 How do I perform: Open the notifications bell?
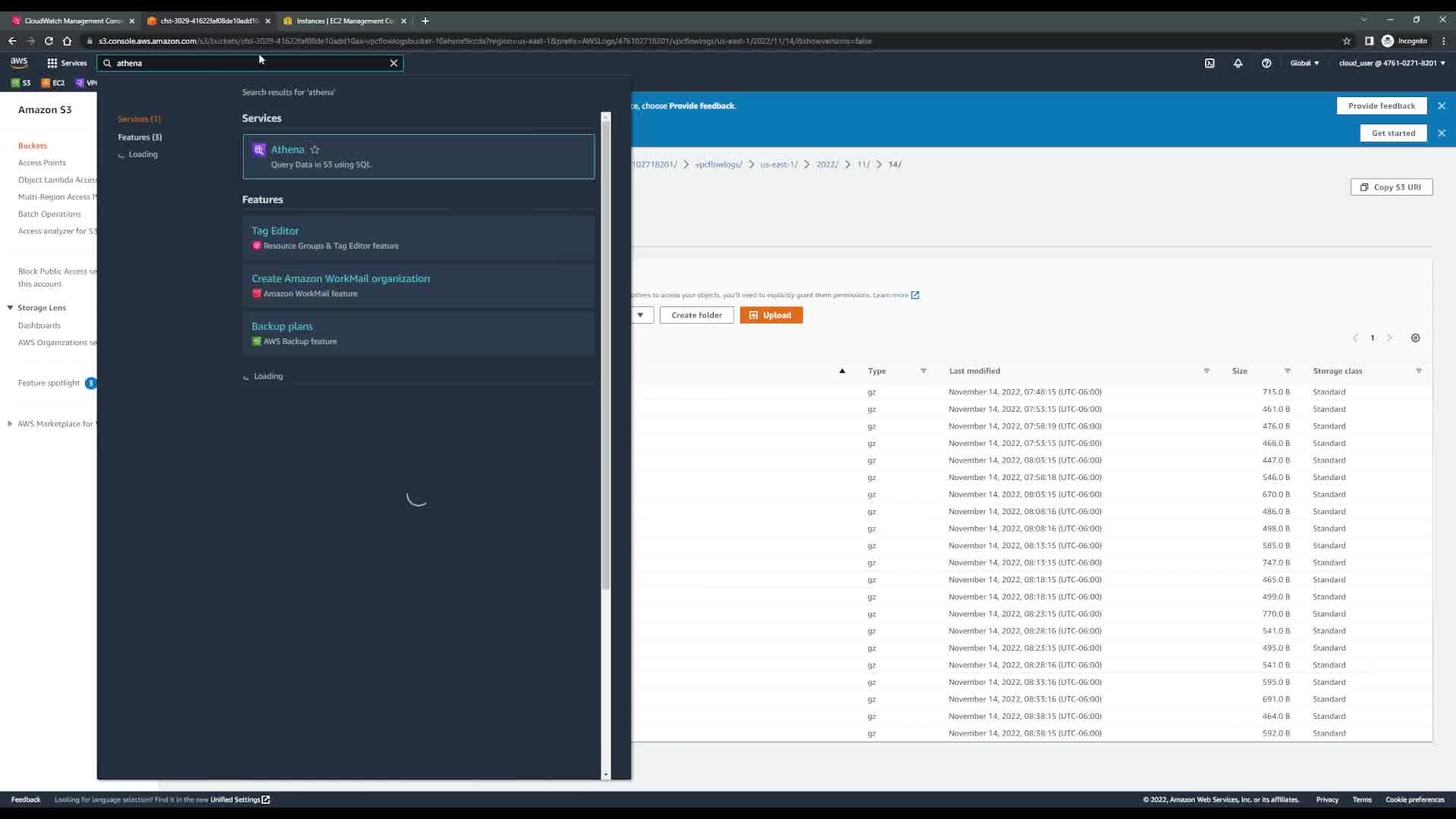(1238, 63)
